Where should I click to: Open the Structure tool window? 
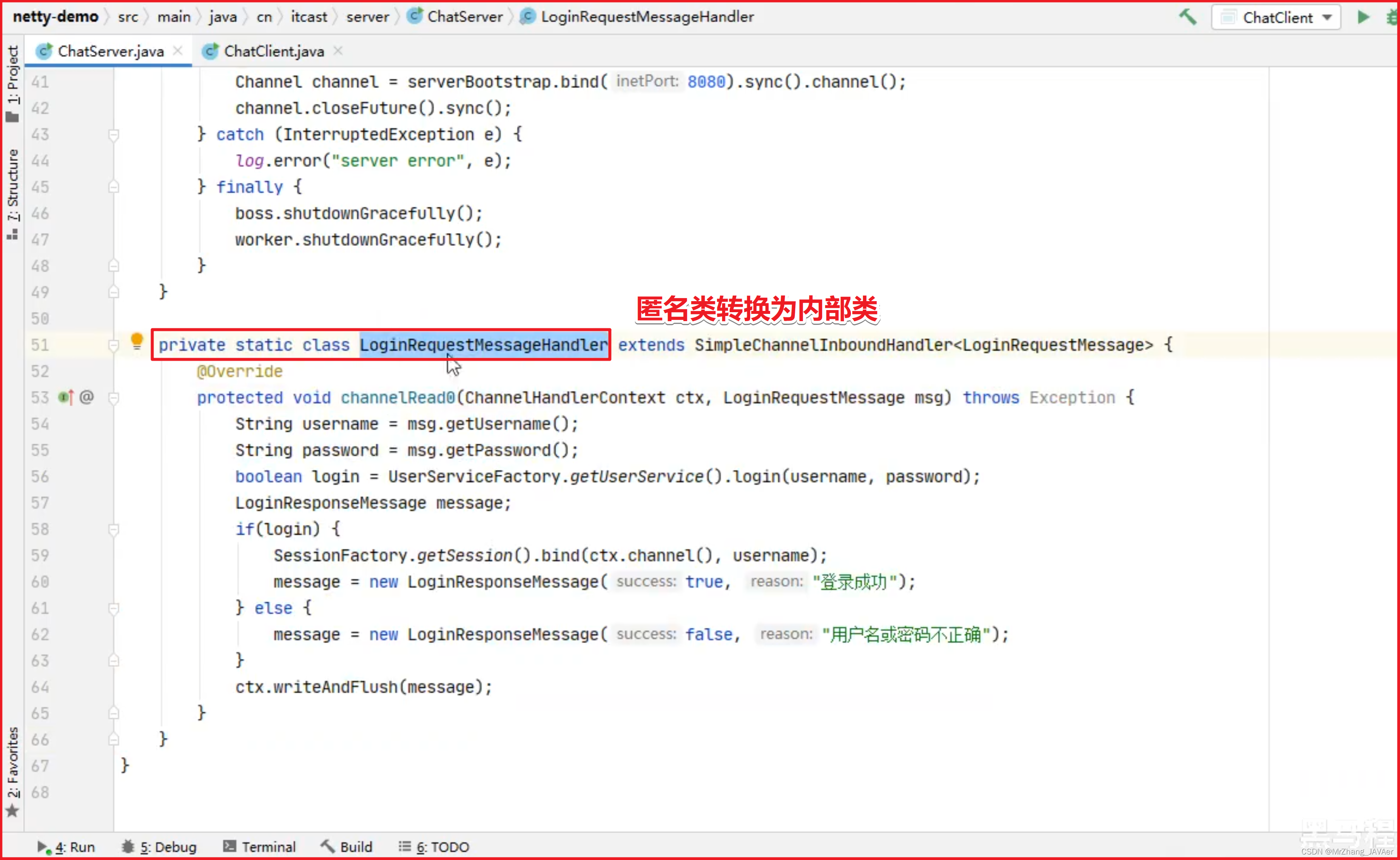[12, 194]
